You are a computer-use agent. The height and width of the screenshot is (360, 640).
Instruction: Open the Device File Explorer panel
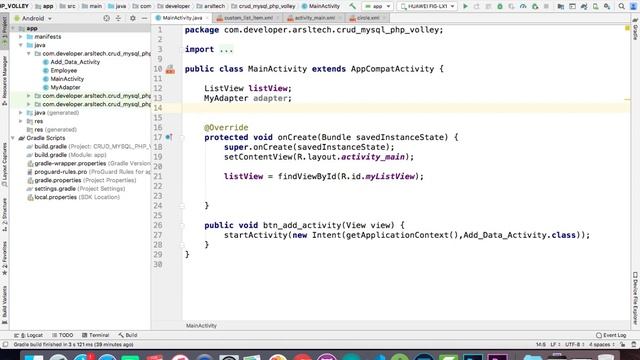(636, 298)
